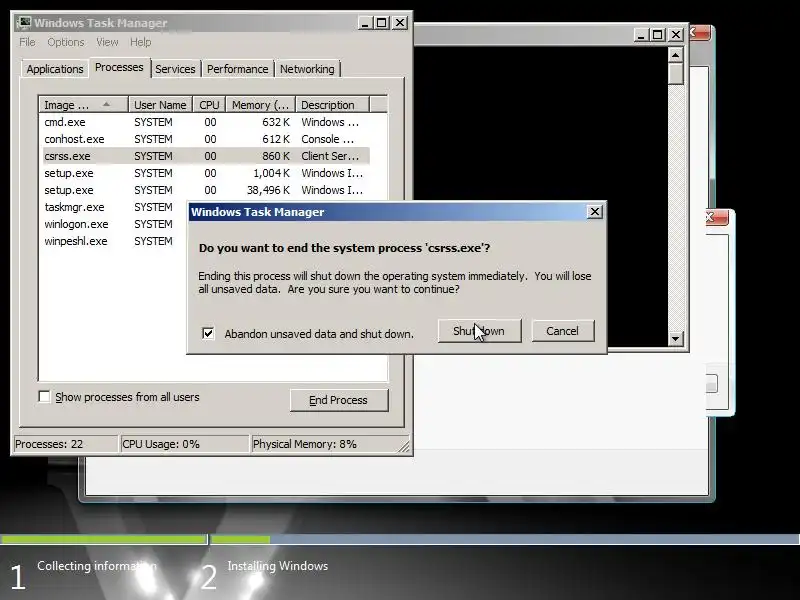The width and height of the screenshot is (800, 600).
Task: Switch to the Services tab
Action: pyautogui.click(x=175, y=69)
